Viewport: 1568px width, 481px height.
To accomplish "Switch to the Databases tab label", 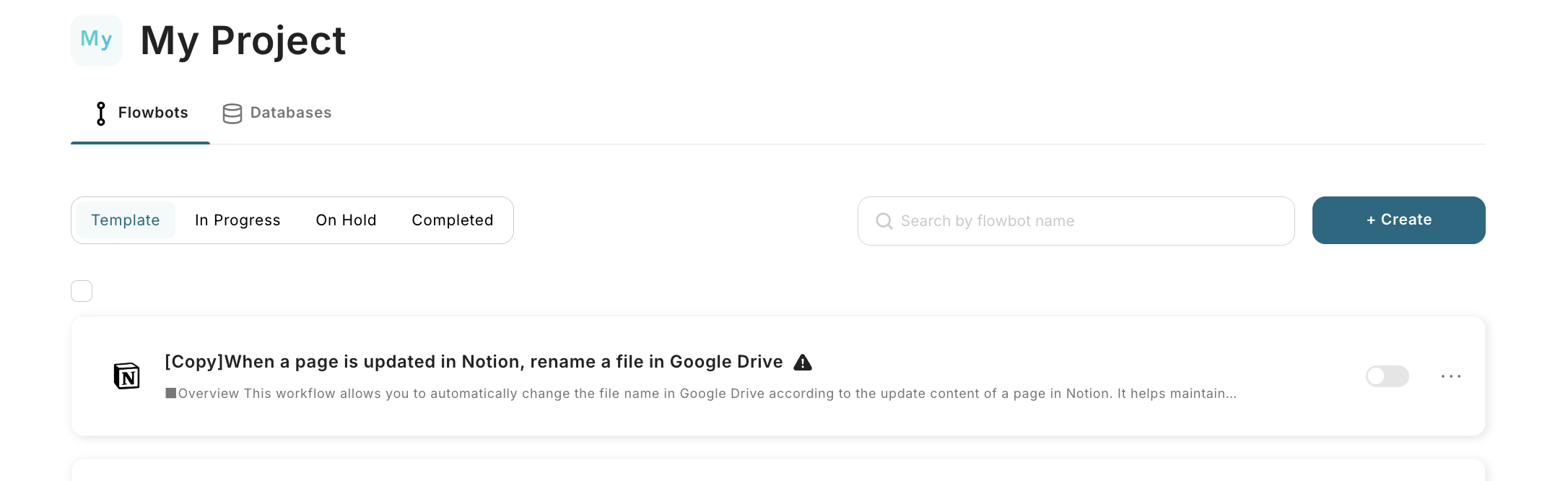I will tap(291, 113).
